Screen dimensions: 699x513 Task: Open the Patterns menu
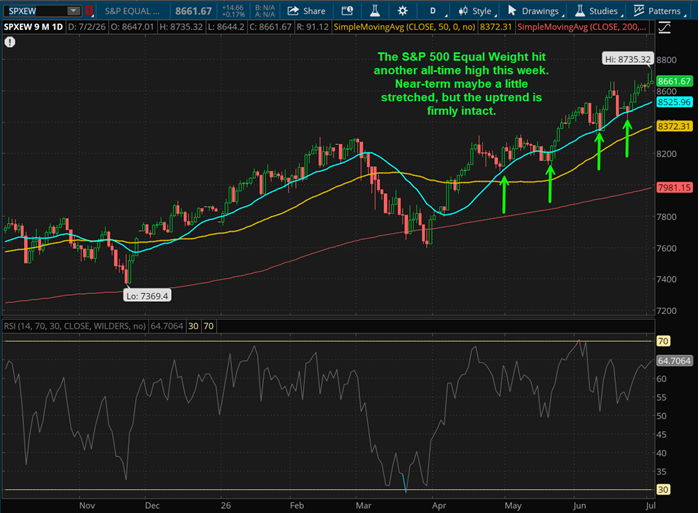point(660,11)
